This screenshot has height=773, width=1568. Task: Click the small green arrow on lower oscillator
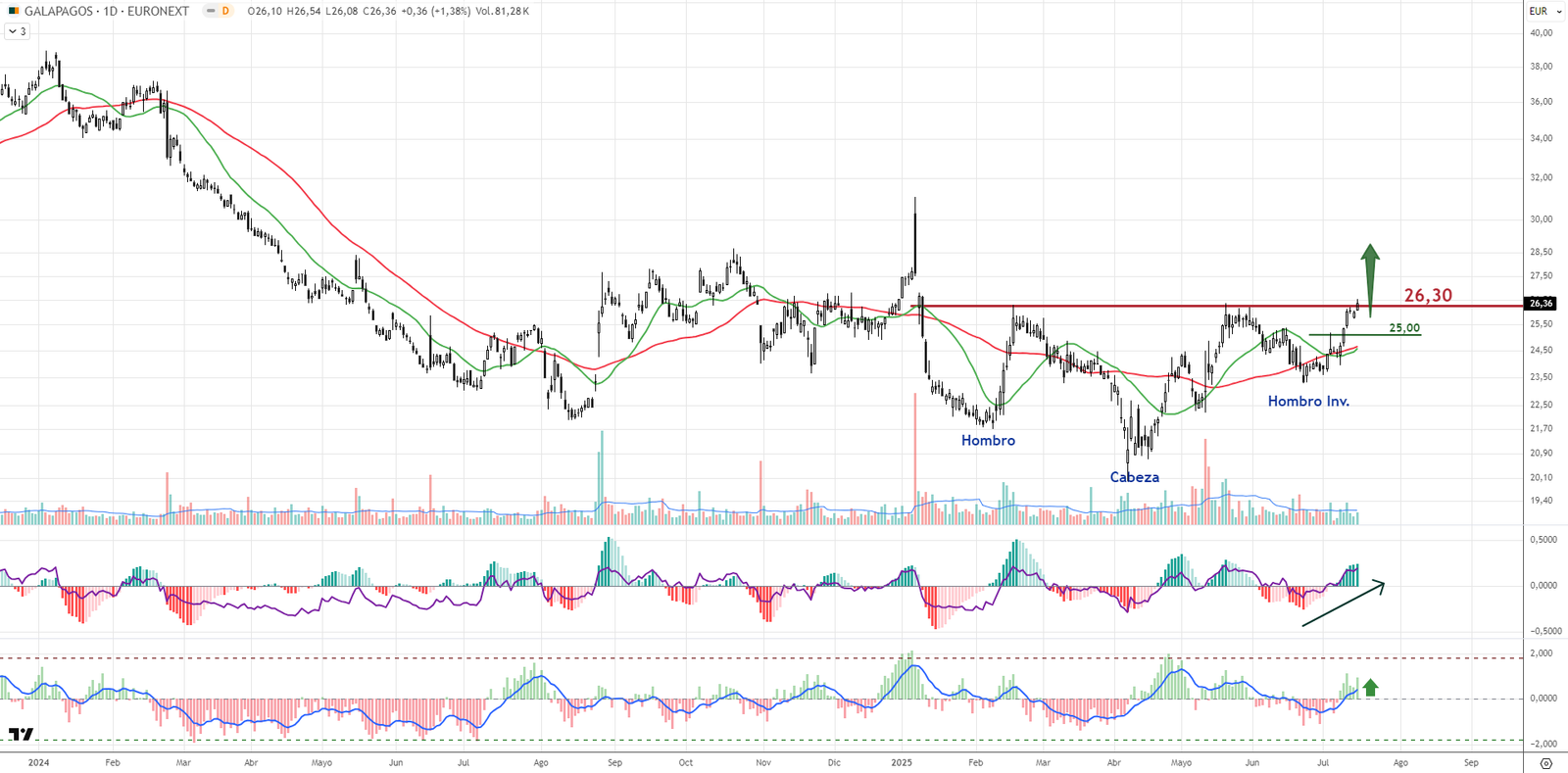pyautogui.click(x=1370, y=688)
